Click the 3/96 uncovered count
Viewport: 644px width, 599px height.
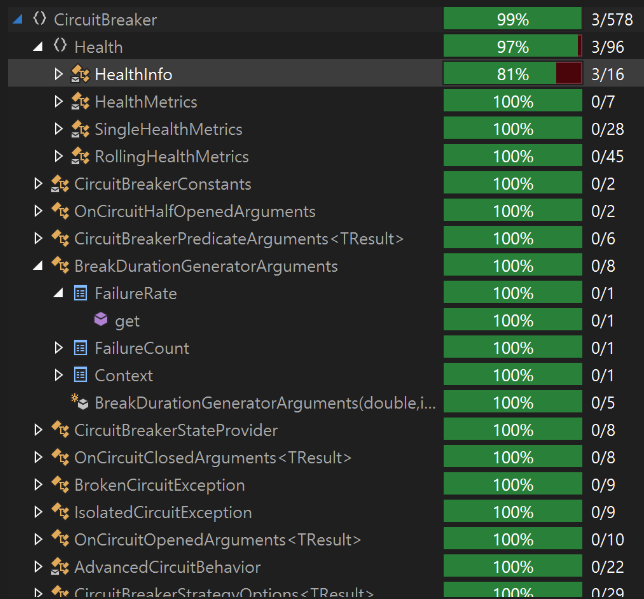(608, 47)
